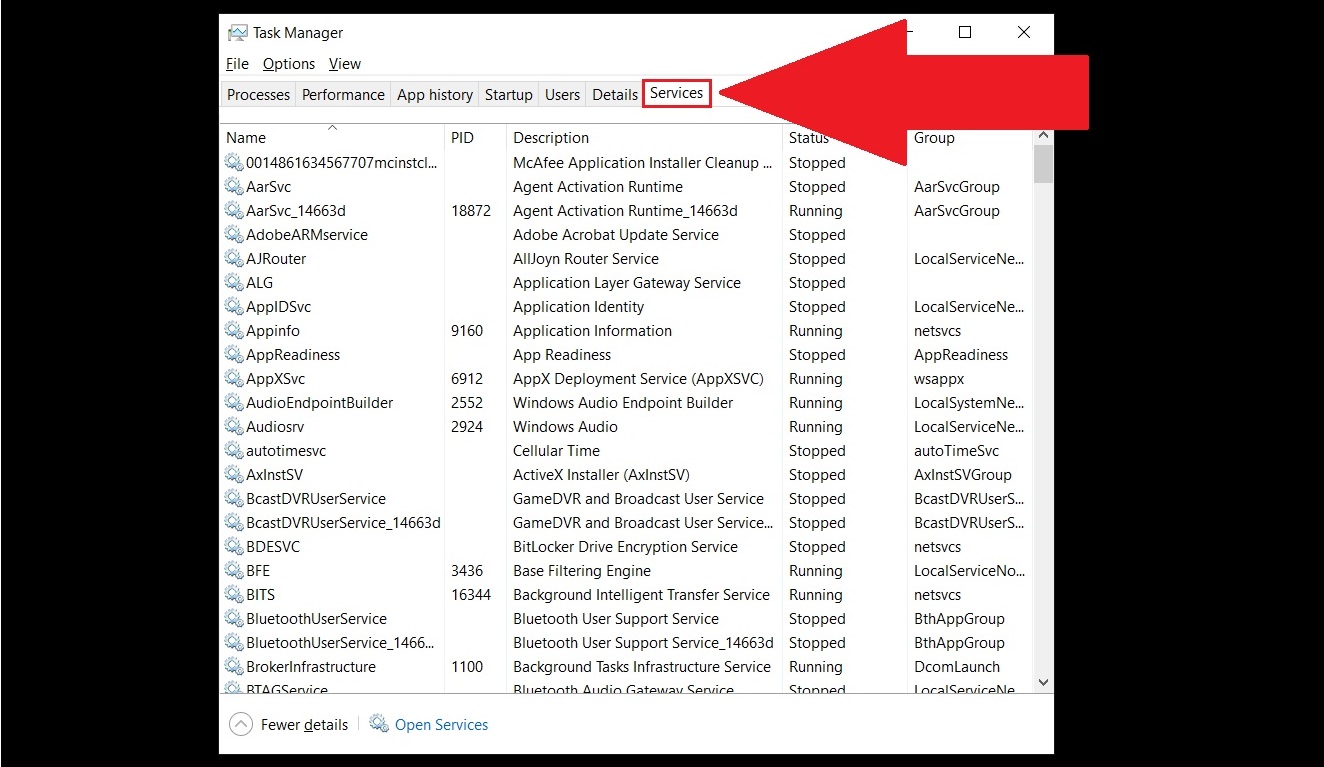Click 'Base Filtering Engine' description

pyautogui.click(x=582, y=570)
